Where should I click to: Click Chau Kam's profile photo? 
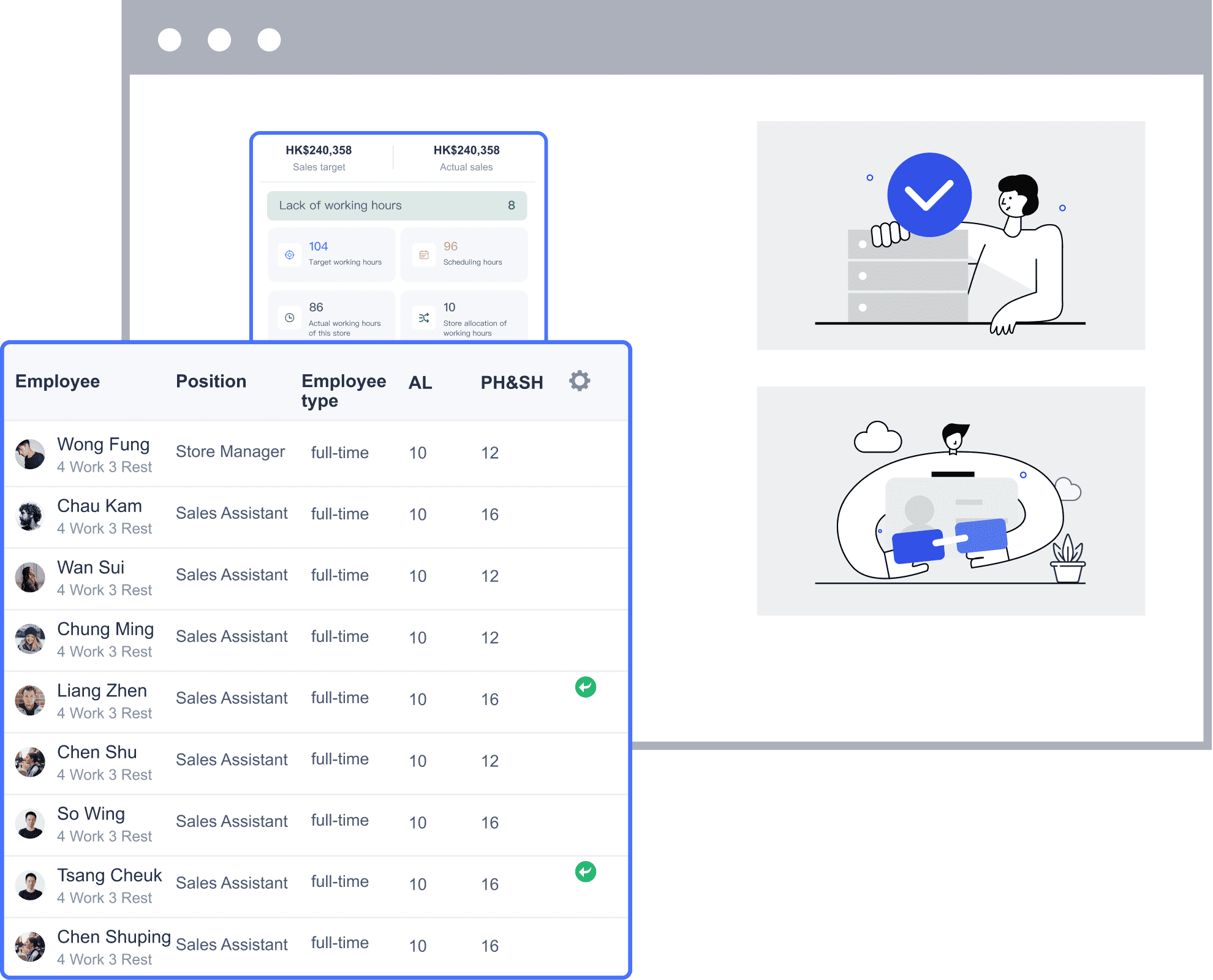pyautogui.click(x=30, y=516)
